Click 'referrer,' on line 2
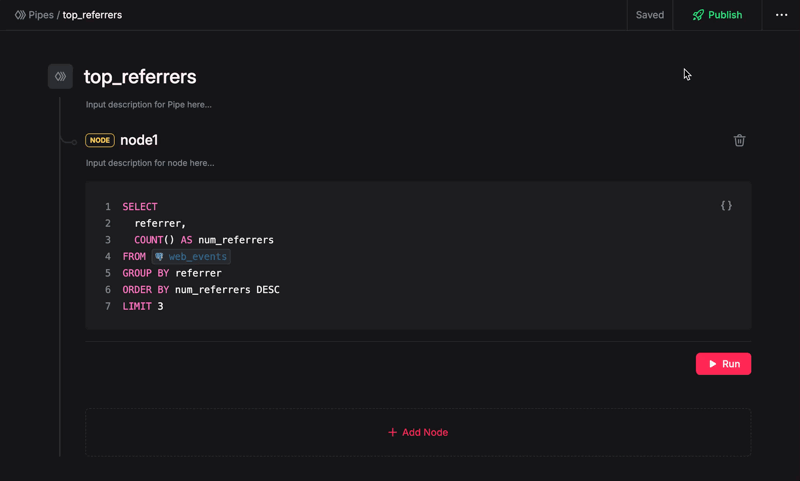The image size is (800, 481). [x=160, y=223]
